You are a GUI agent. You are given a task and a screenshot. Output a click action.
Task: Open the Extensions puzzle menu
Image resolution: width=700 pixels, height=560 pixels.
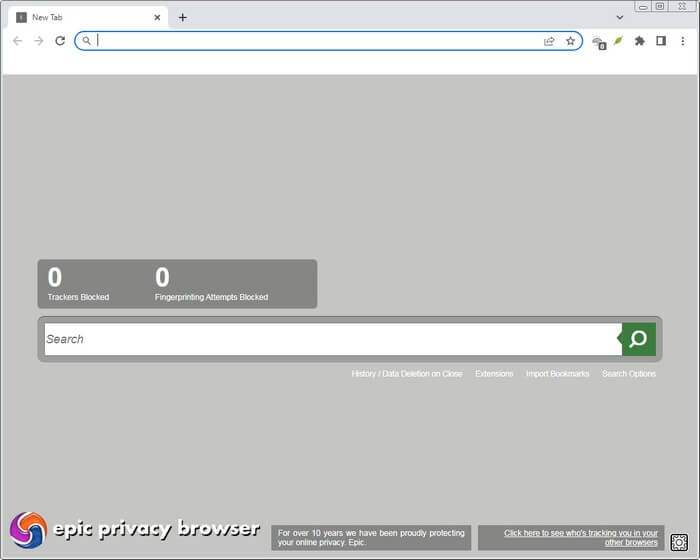tap(640, 41)
